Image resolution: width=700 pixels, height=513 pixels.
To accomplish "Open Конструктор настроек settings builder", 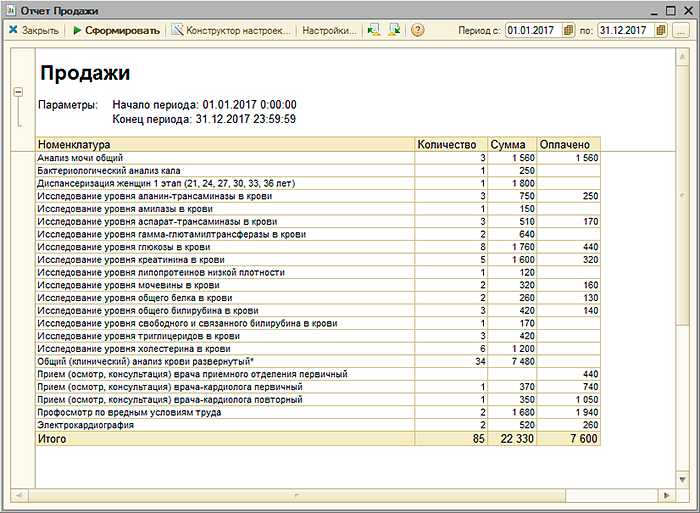I will pos(232,30).
